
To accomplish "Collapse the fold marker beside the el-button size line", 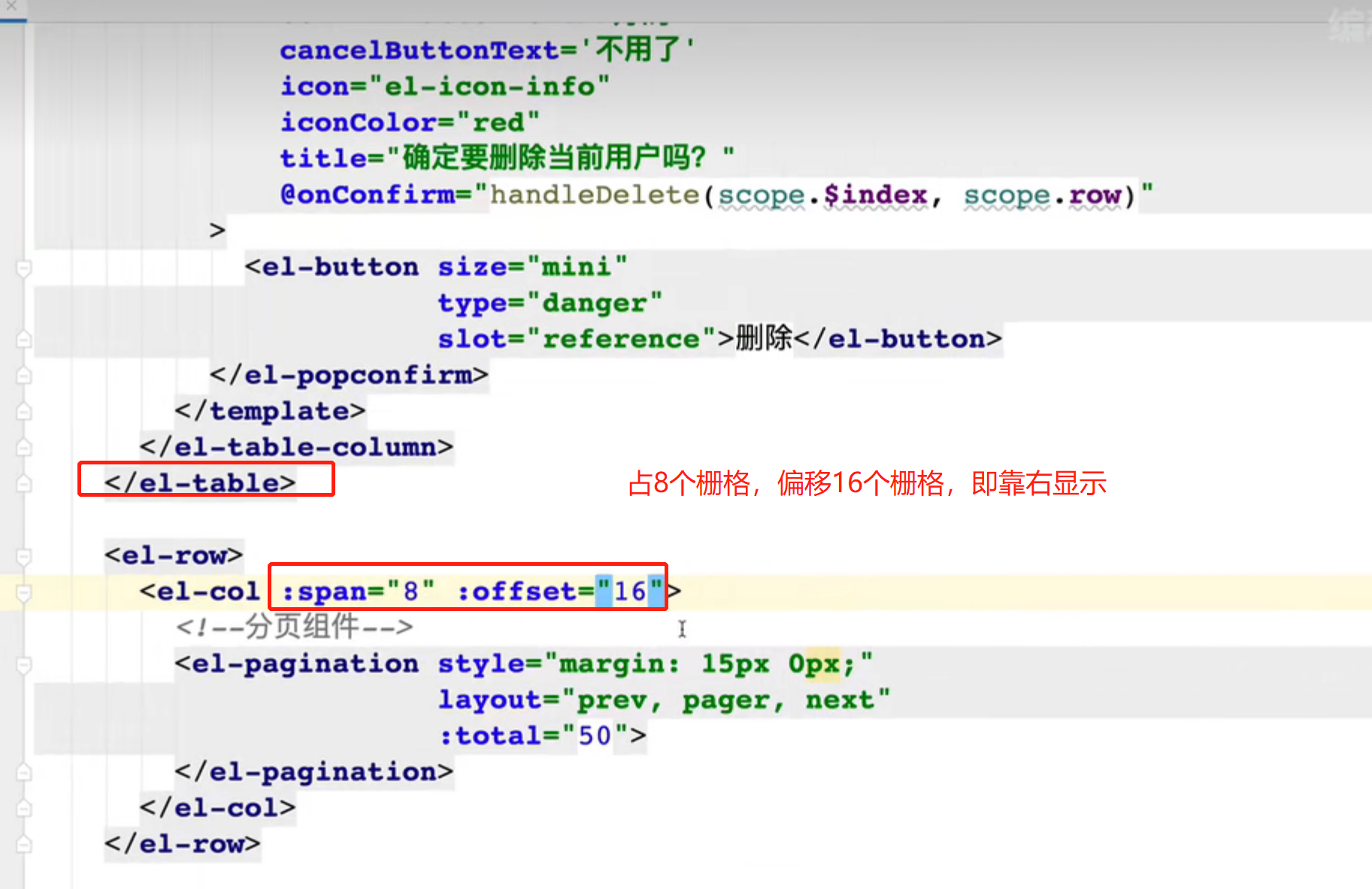I will point(24,268).
